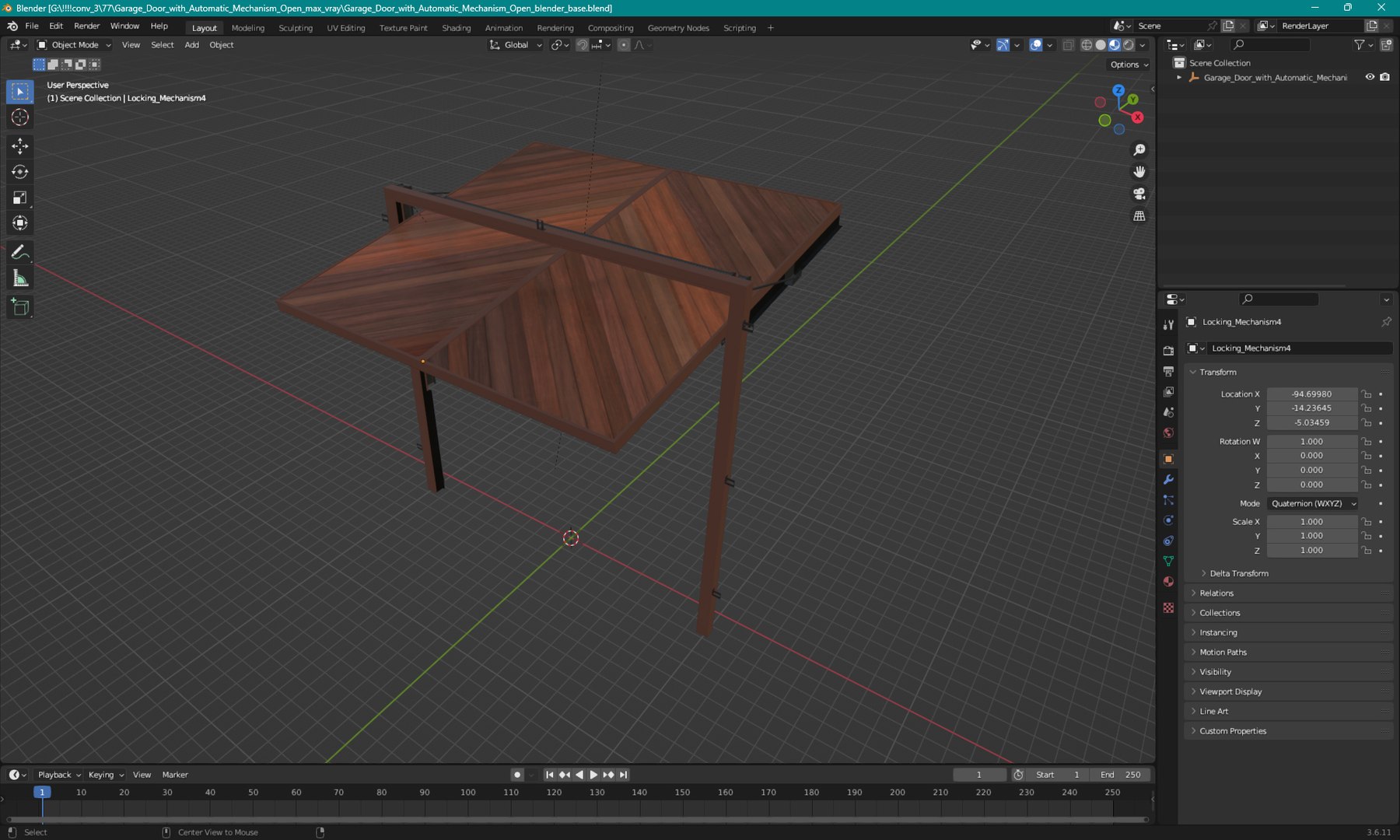Viewport: 1400px width, 840px height.
Task: Open the Material properties tab
Action: click(1168, 582)
